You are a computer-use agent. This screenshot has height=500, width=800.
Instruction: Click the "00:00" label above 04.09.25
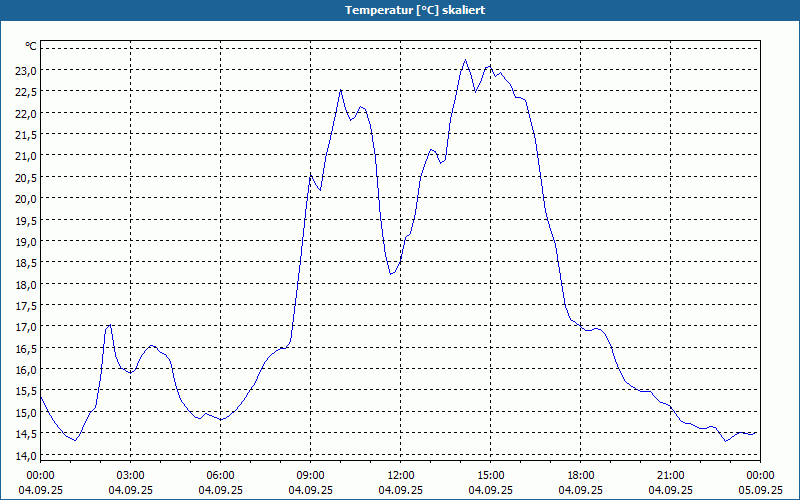pyautogui.click(x=40, y=476)
